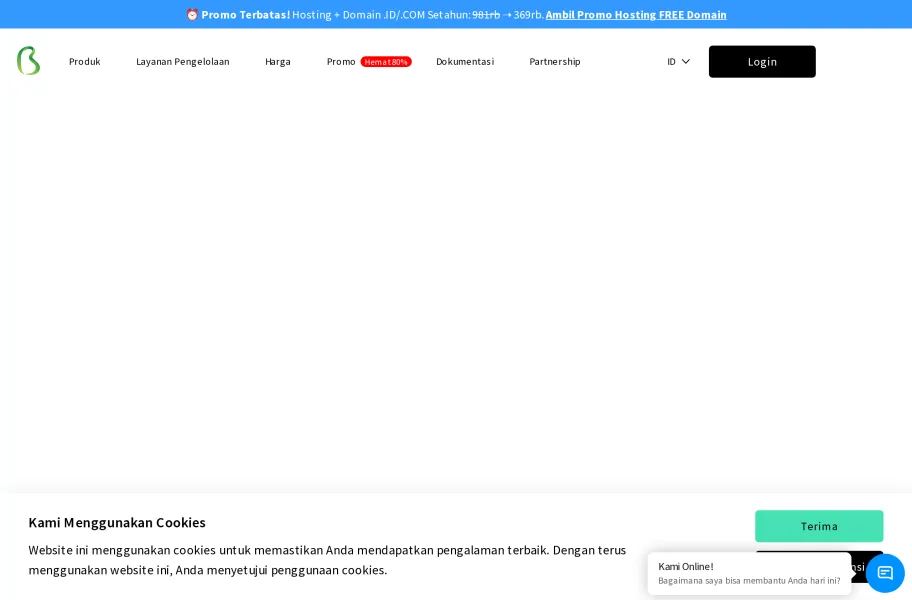Click the green B logo icon
Image resolution: width=912 pixels, height=600 pixels.
[28, 61]
